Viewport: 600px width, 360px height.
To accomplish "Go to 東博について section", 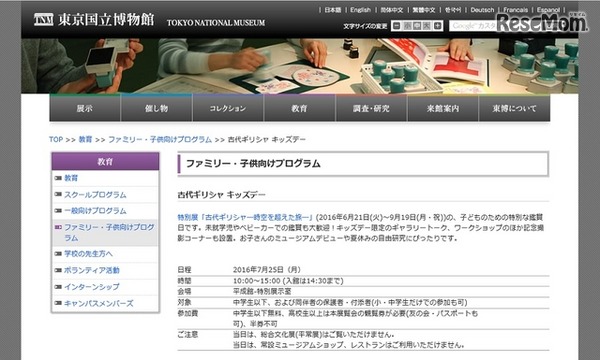I will (515, 108).
